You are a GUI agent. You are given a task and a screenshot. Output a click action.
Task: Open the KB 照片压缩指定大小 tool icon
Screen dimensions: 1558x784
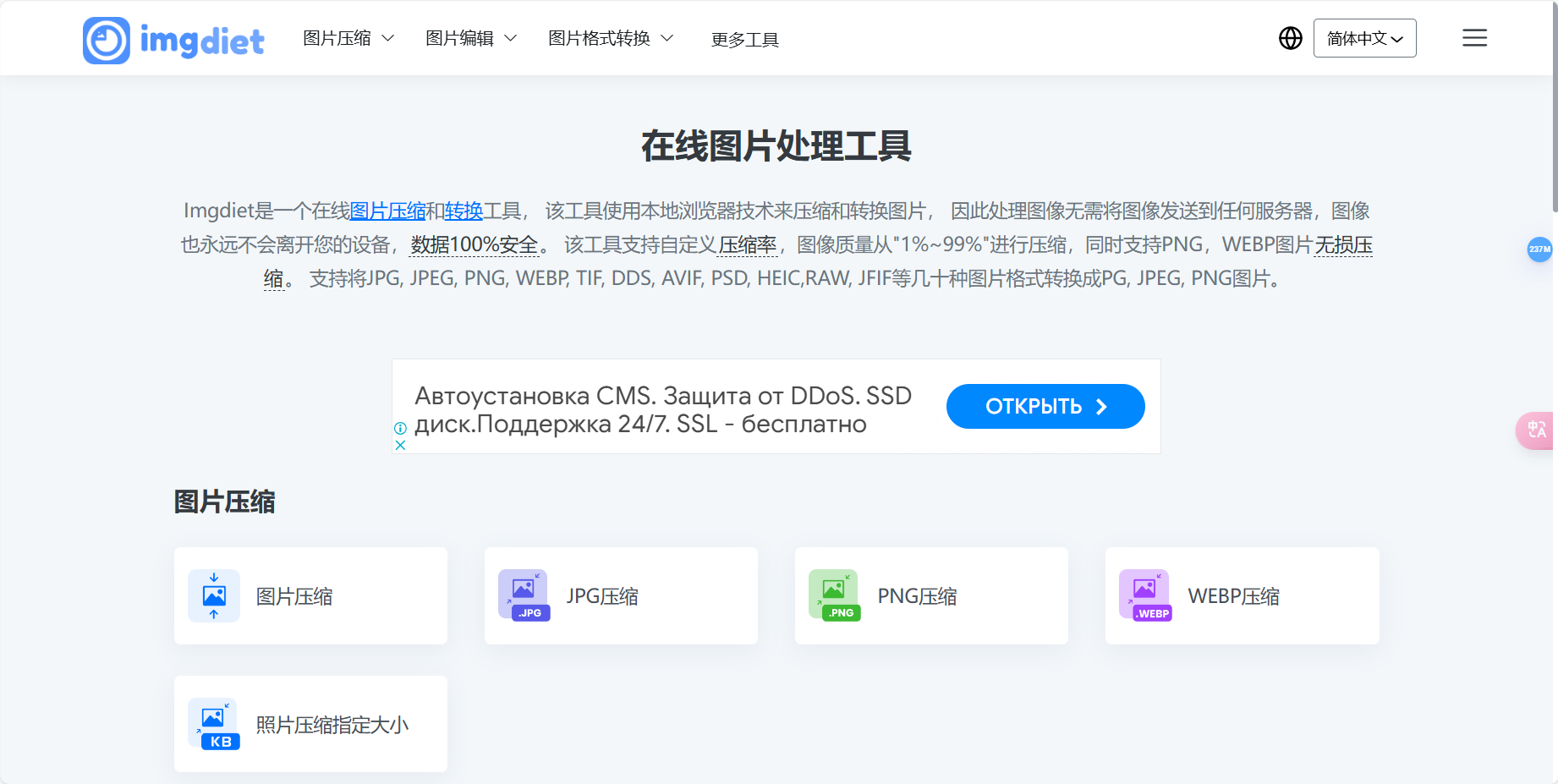point(213,724)
